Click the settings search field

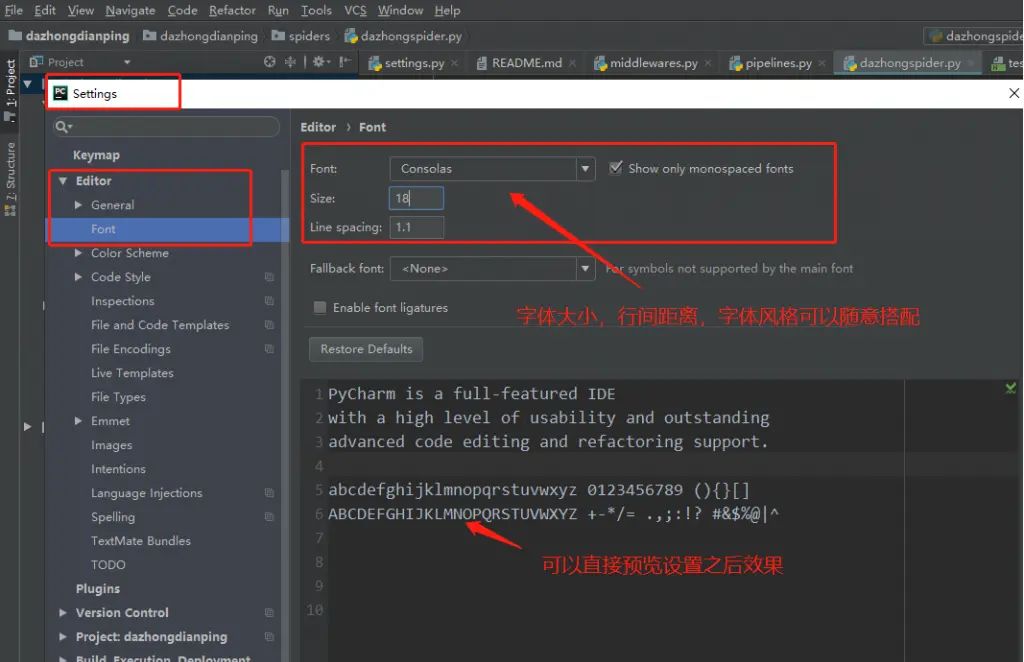[167, 126]
